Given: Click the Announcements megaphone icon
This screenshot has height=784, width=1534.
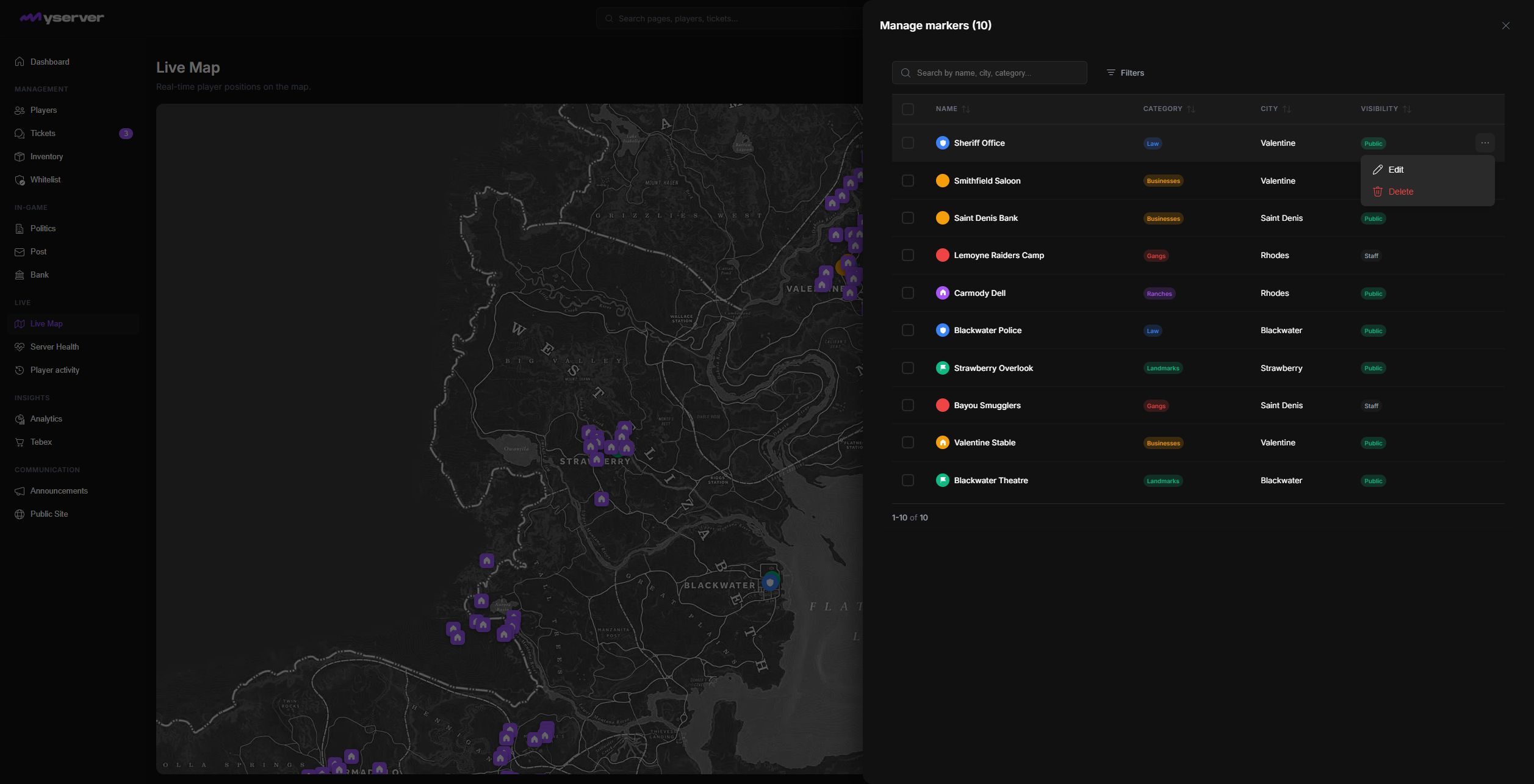Looking at the screenshot, I should tap(20, 491).
